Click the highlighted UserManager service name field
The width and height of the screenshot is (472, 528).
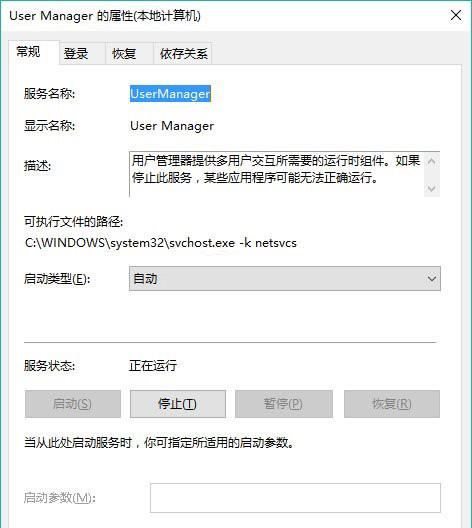[170, 94]
